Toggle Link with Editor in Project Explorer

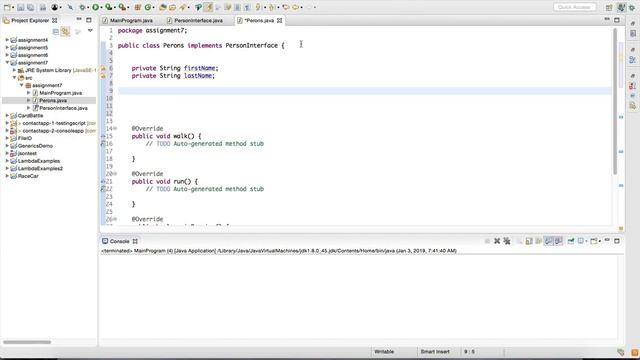[x=65, y=31]
